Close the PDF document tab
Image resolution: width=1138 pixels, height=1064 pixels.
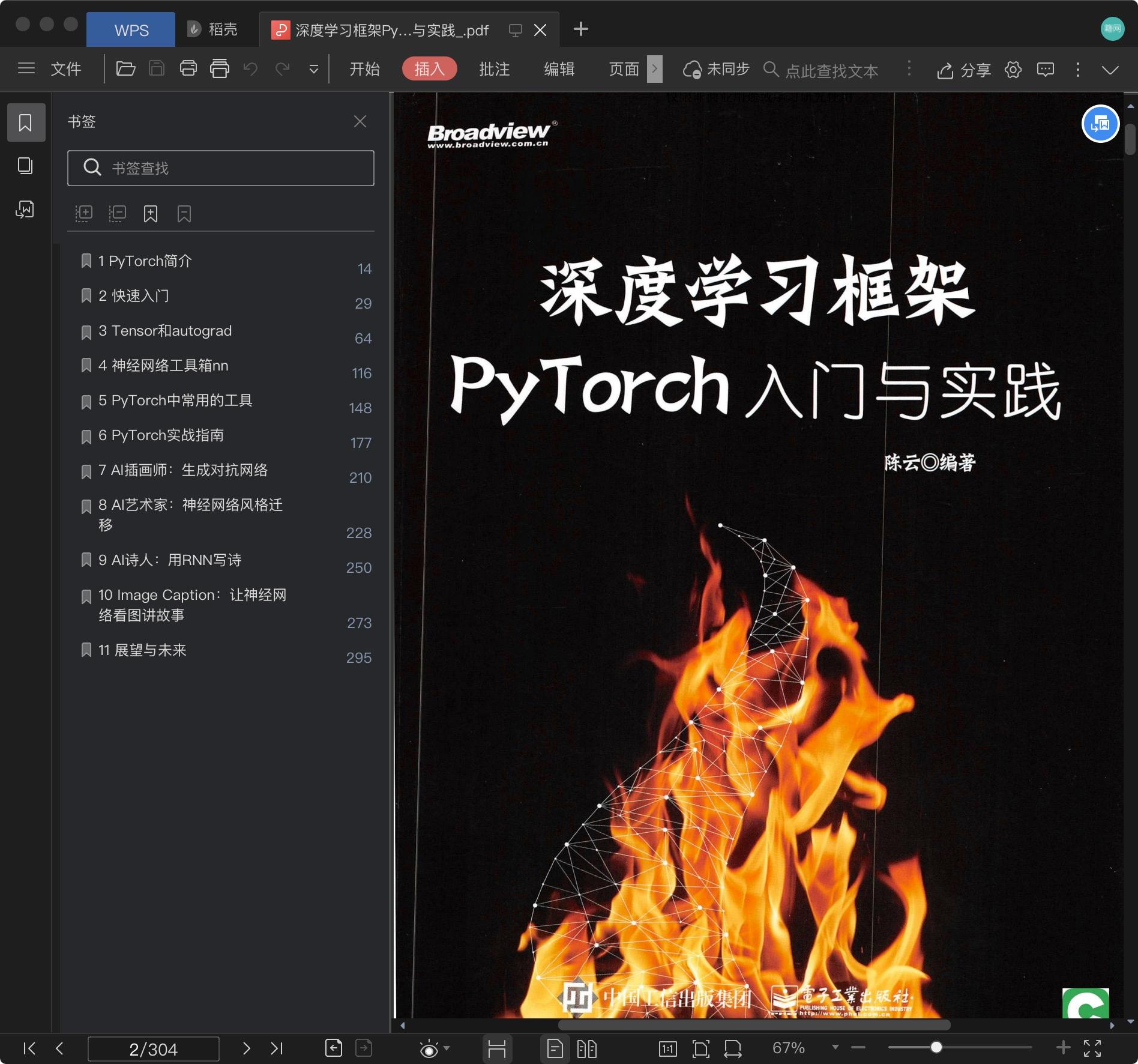[x=540, y=30]
